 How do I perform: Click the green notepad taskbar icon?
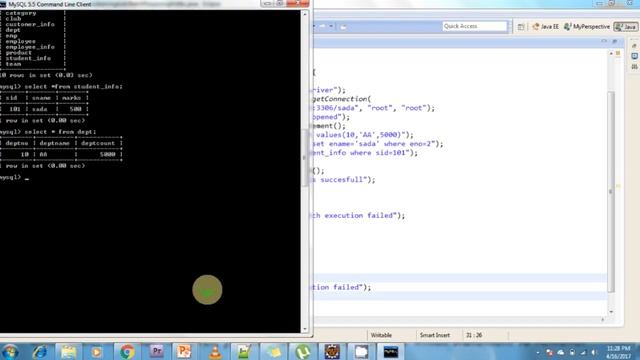coord(244,351)
